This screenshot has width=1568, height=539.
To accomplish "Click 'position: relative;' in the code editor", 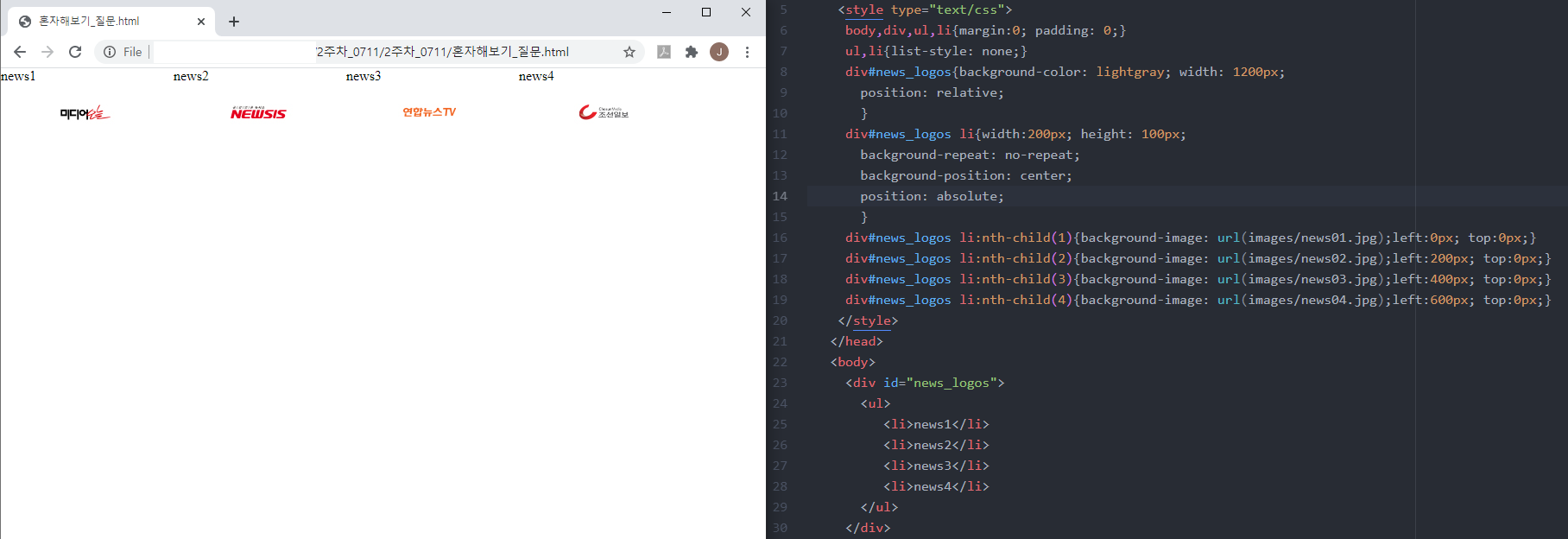I will tap(932, 92).
